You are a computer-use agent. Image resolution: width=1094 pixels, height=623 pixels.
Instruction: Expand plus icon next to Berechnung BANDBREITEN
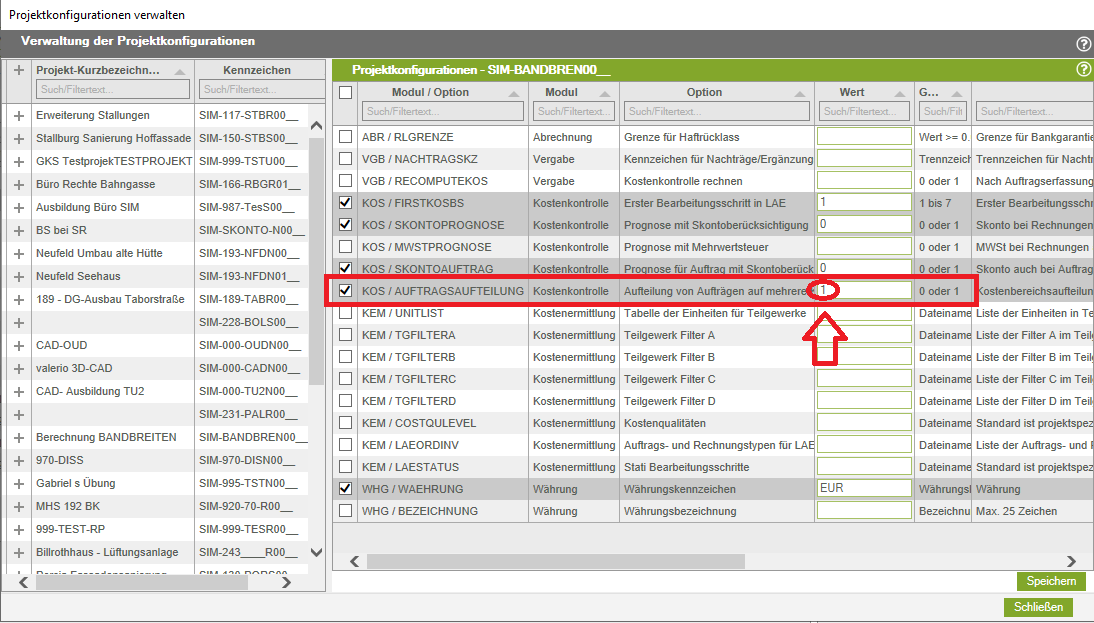[19, 438]
